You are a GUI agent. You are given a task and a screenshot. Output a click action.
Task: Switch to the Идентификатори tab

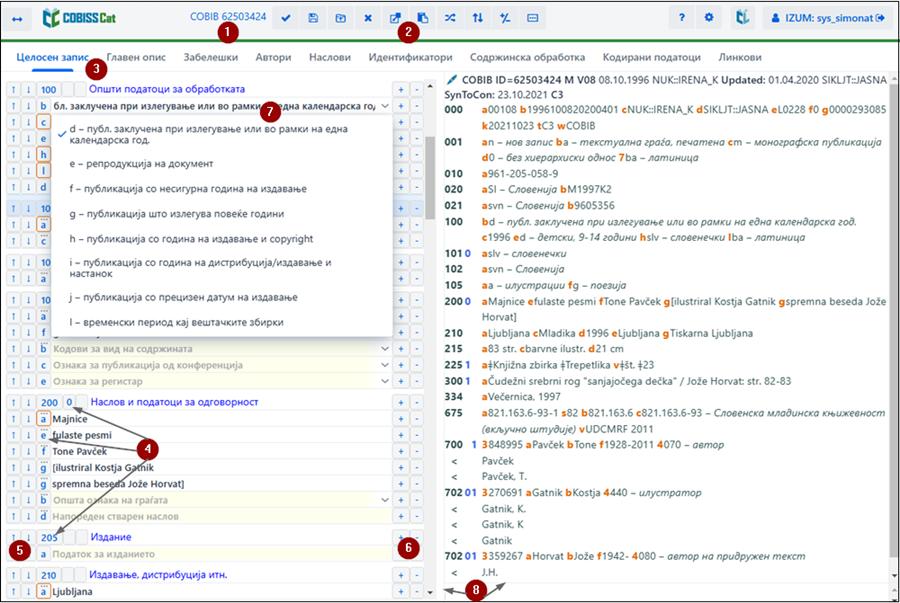click(x=410, y=57)
